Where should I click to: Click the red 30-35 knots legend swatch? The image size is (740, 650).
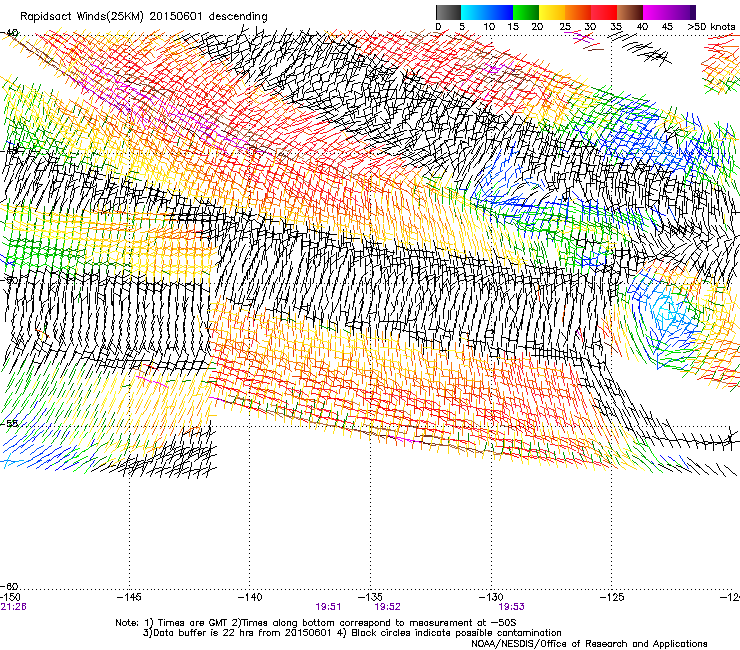click(x=604, y=12)
